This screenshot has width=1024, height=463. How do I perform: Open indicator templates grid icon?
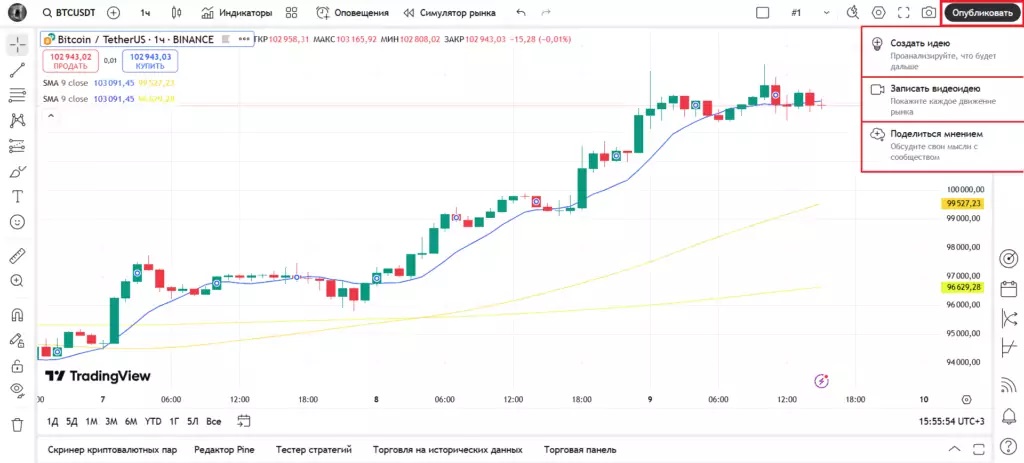[x=292, y=12]
